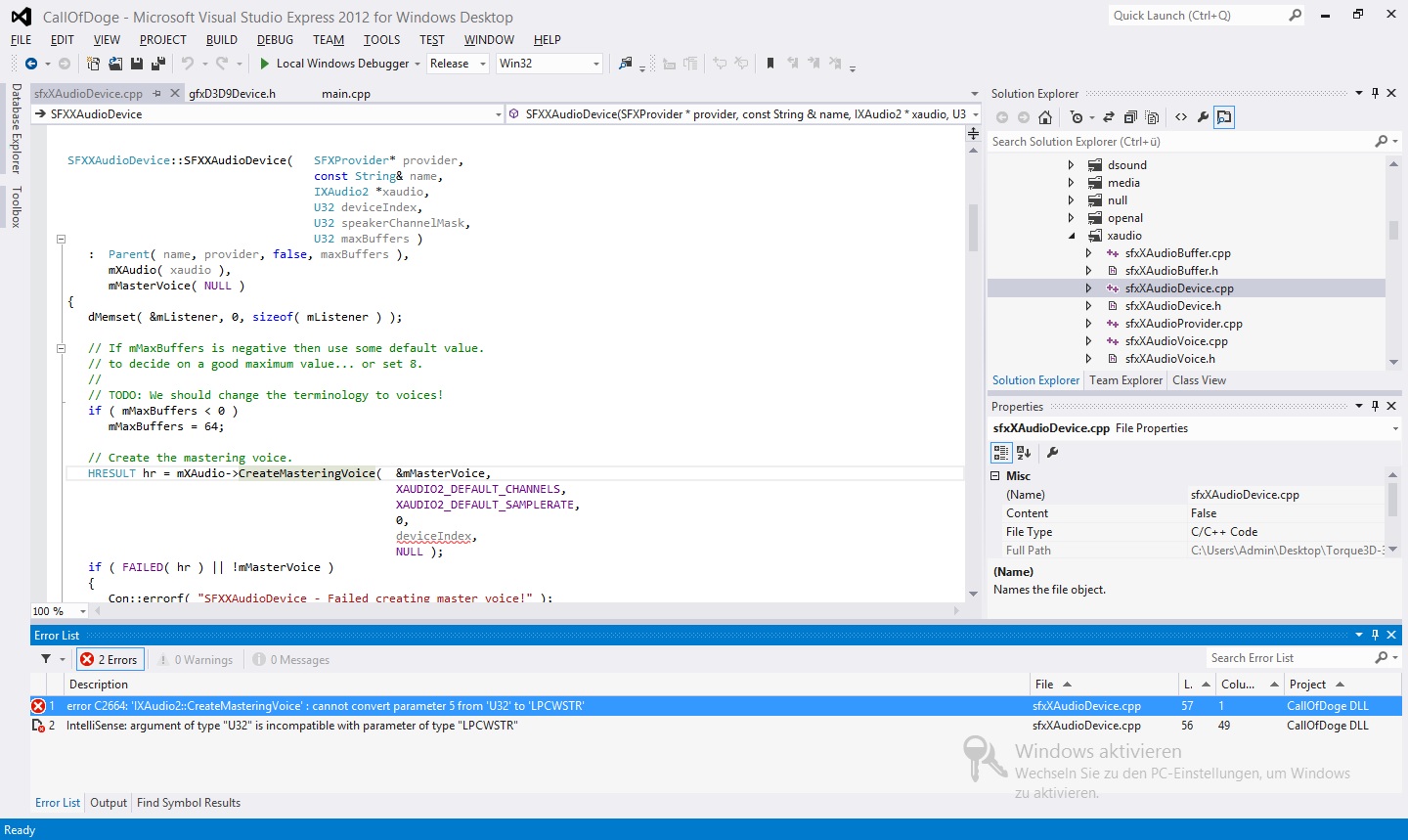This screenshot has height=840, width=1408.
Task: Collapse the constructor code region outline
Action: (61, 239)
